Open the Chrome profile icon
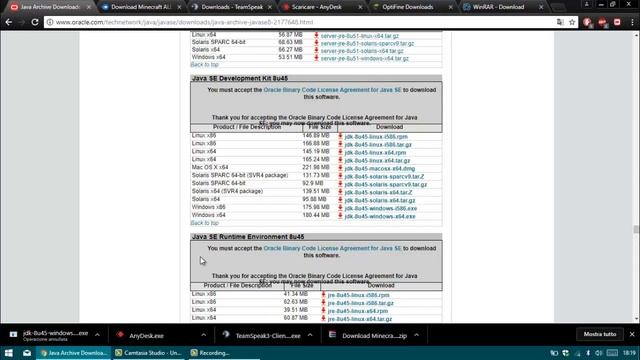Viewport: 640px width, 360px height. [x=587, y=4]
